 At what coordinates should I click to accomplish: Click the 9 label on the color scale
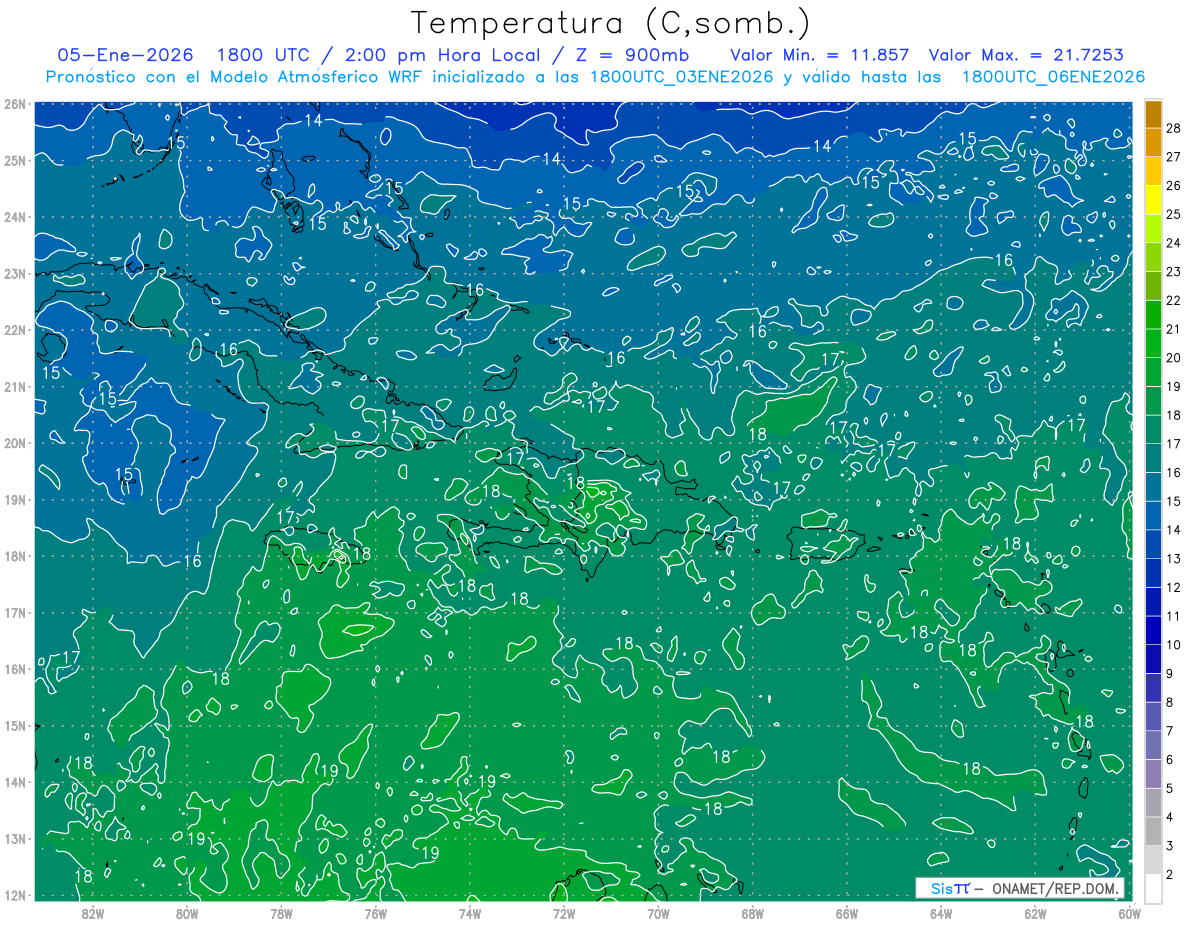point(1170,675)
